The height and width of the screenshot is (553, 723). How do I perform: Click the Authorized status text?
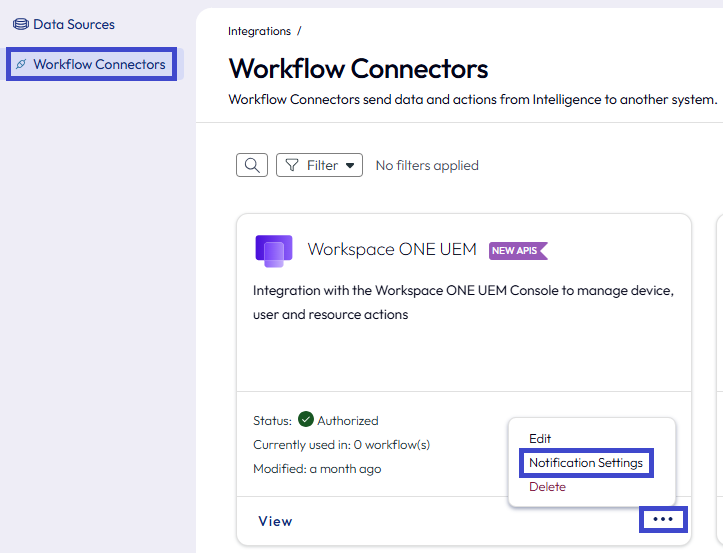348,421
